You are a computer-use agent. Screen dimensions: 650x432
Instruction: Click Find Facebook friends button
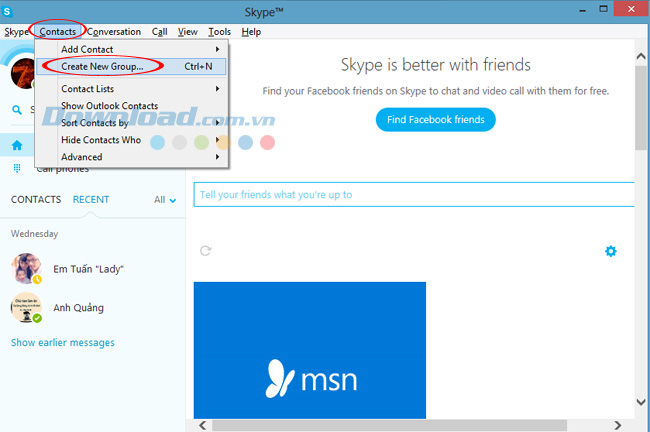point(435,119)
